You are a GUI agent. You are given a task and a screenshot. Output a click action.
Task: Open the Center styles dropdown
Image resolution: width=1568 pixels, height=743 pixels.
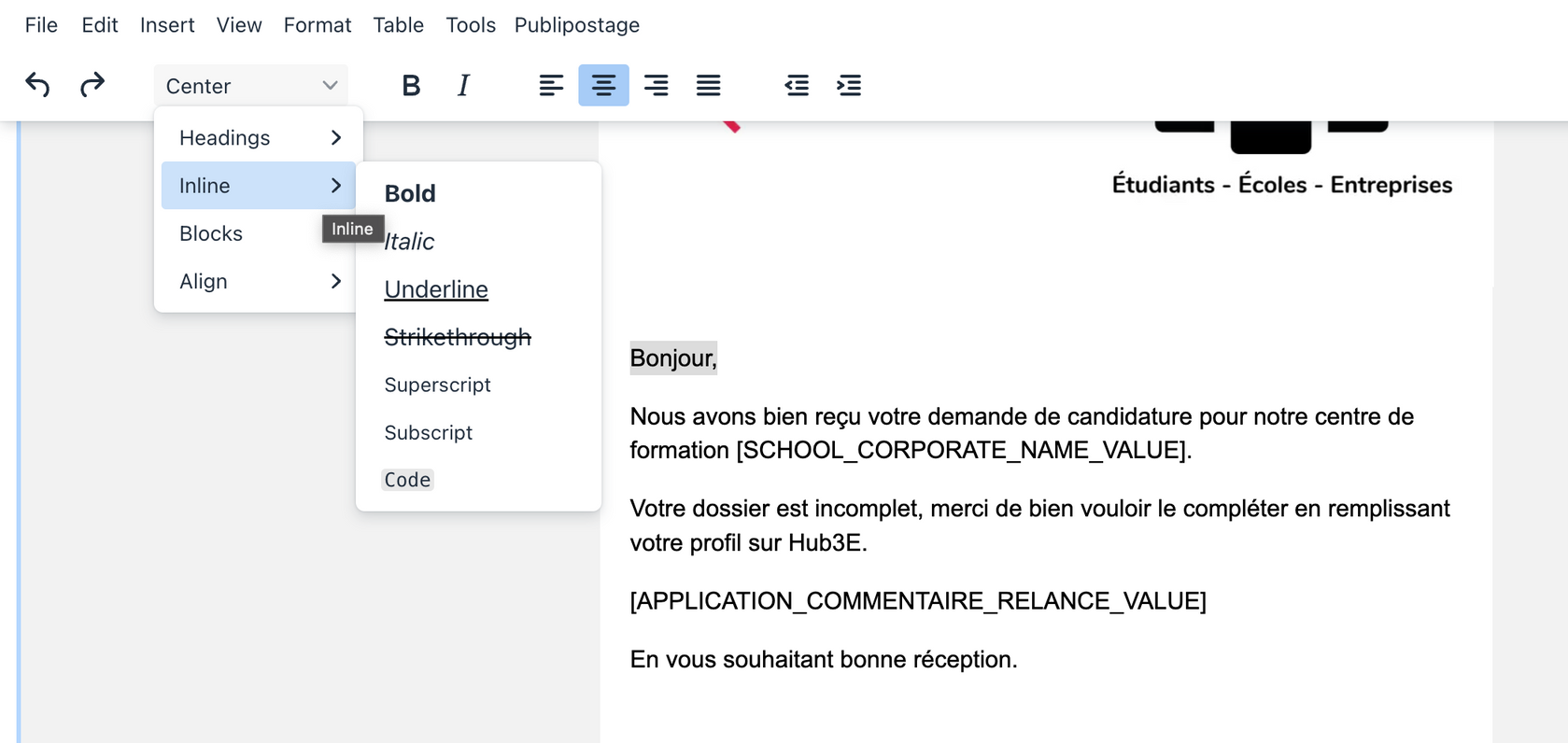(251, 86)
